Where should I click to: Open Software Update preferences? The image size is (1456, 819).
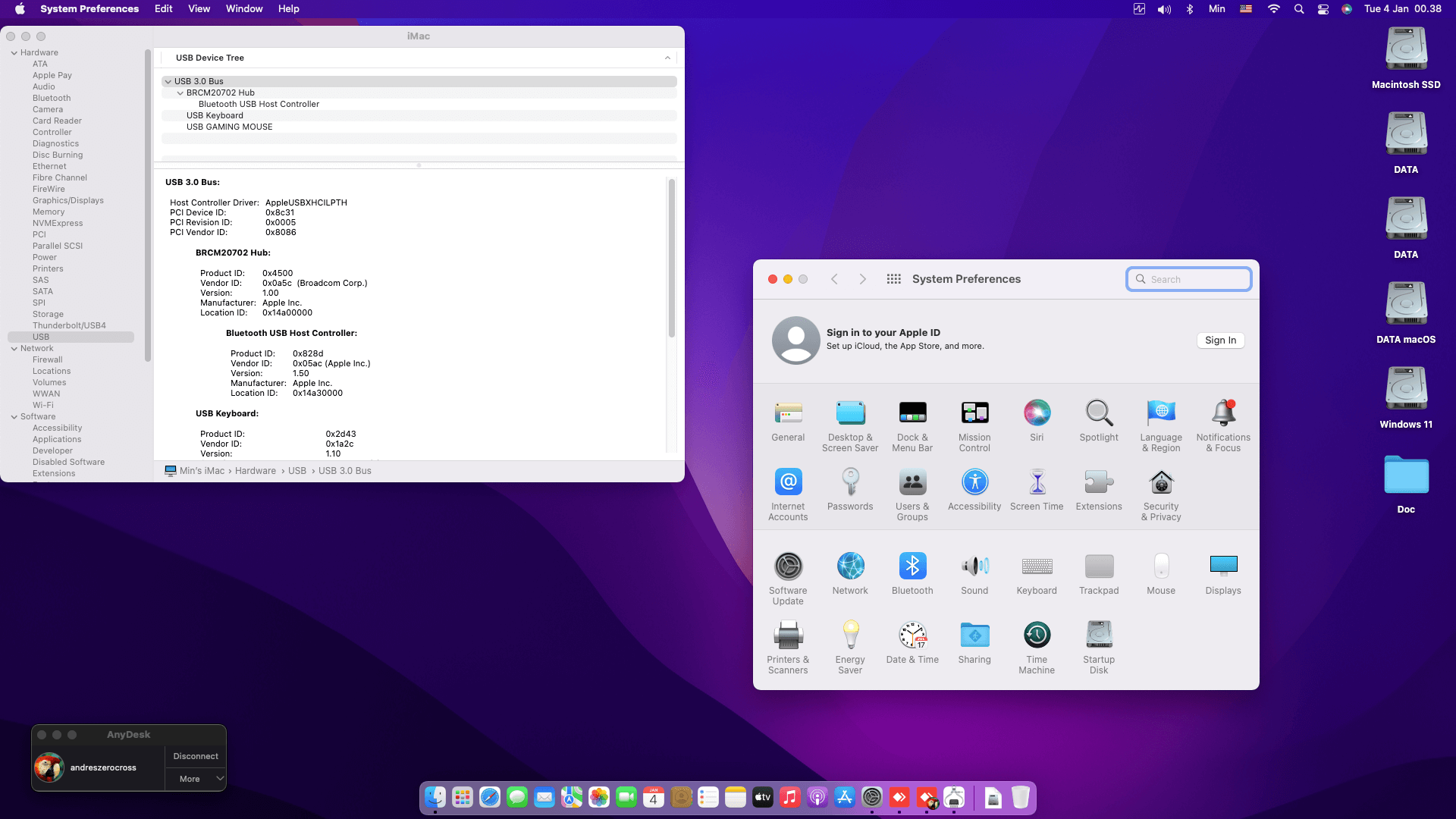tap(788, 579)
